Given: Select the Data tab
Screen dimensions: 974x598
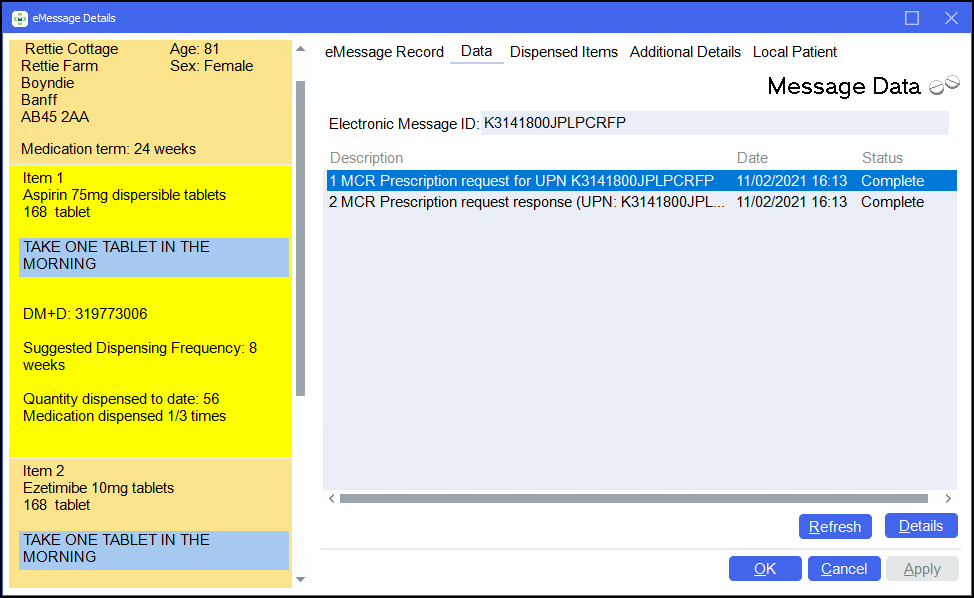Looking at the screenshot, I should pyautogui.click(x=476, y=51).
